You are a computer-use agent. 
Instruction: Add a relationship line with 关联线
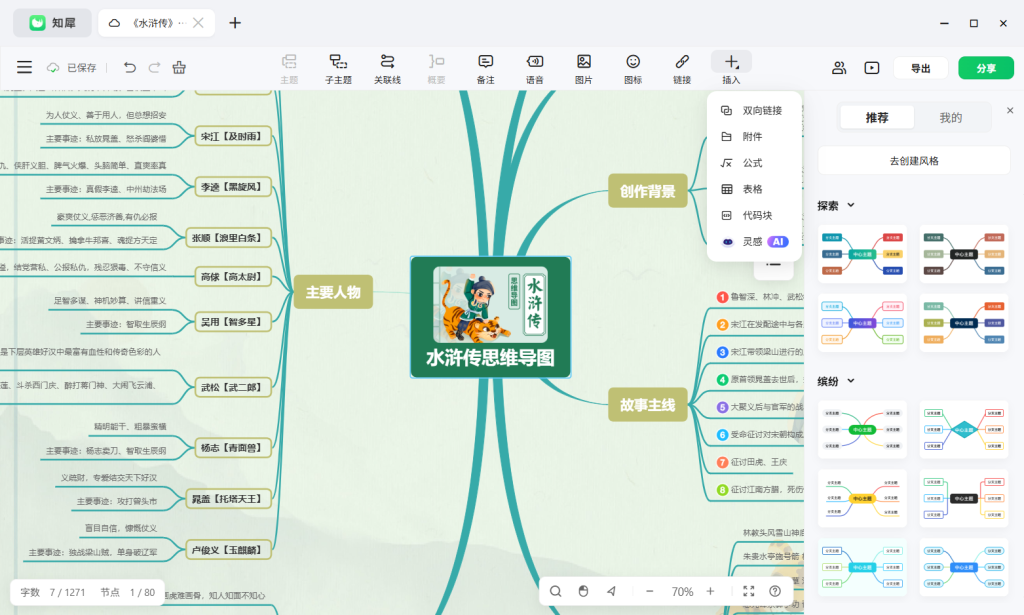pos(387,69)
